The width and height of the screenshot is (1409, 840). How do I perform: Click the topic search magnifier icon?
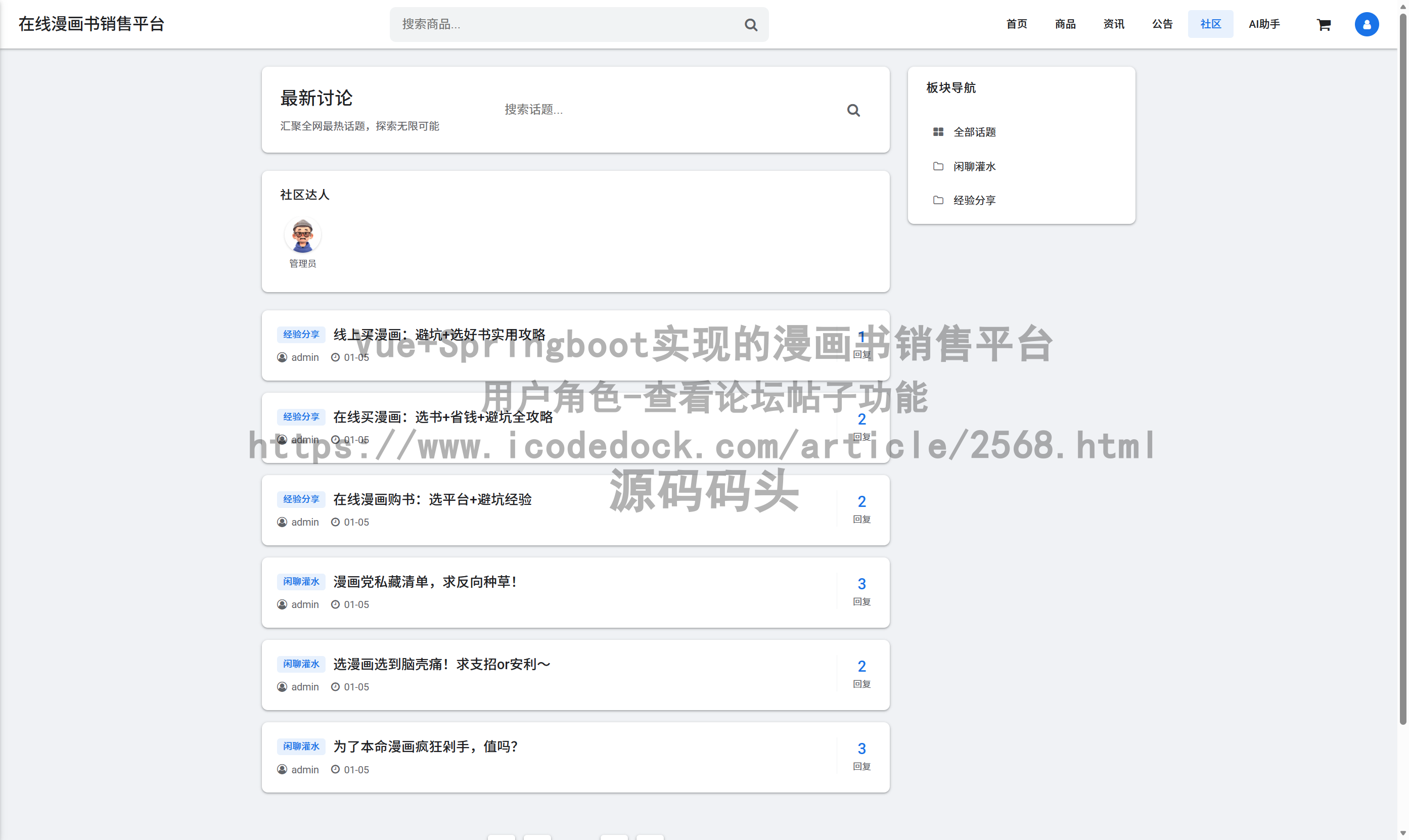click(x=853, y=110)
